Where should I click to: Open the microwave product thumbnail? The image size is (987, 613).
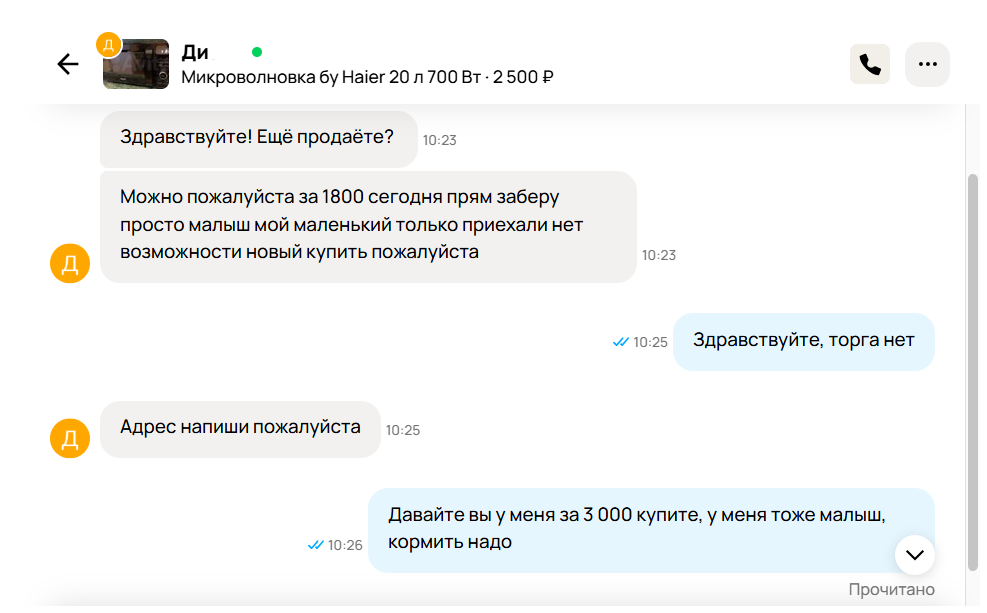coord(135,63)
